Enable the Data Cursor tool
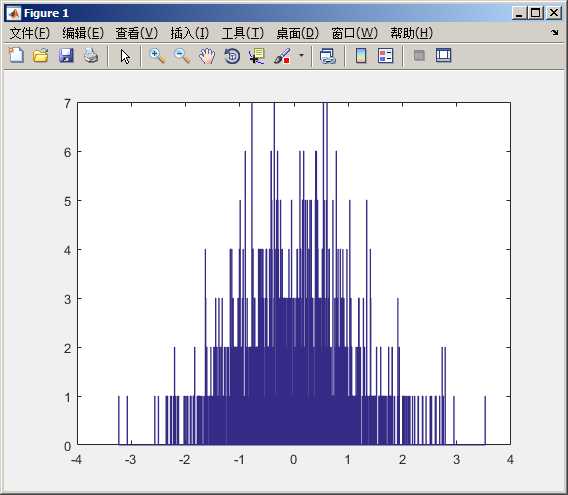568x495 pixels. click(x=257, y=56)
